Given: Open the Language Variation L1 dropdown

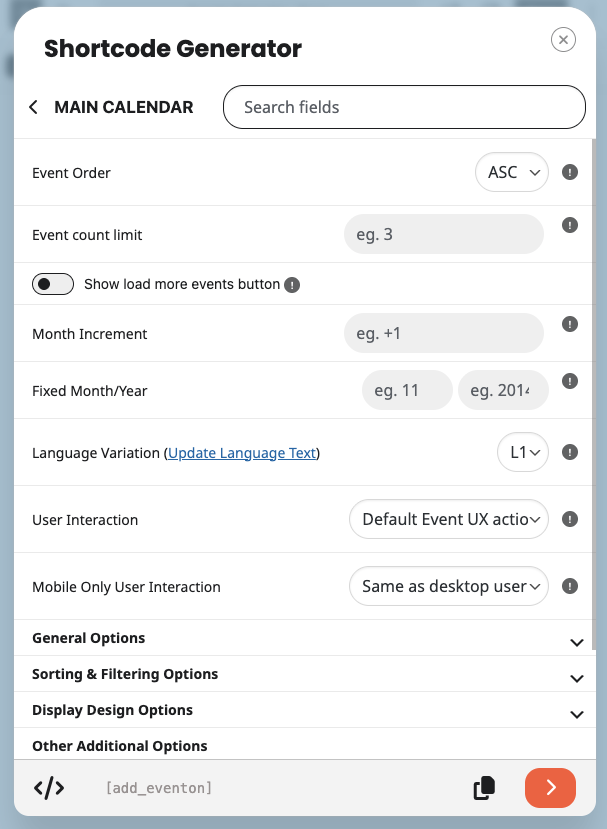Looking at the screenshot, I should [x=523, y=452].
